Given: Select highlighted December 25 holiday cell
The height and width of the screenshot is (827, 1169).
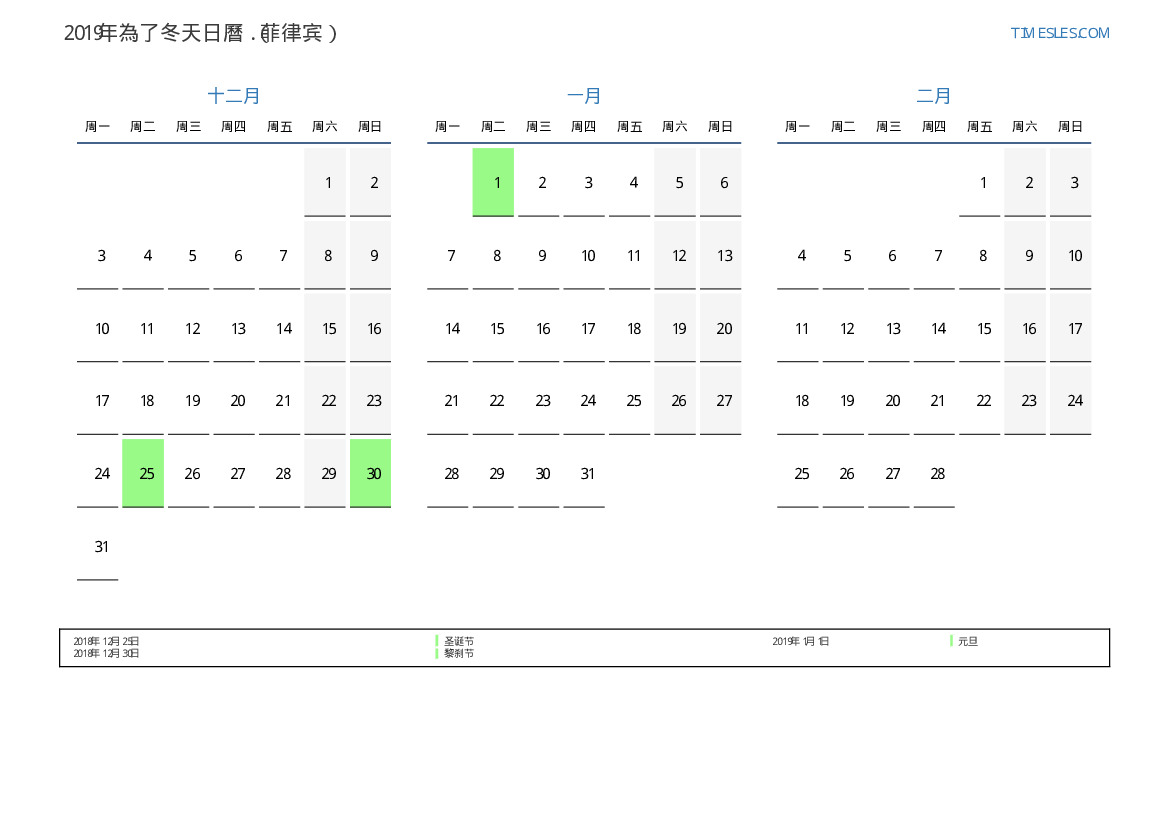Looking at the screenshot, I should tap(143, 473).
